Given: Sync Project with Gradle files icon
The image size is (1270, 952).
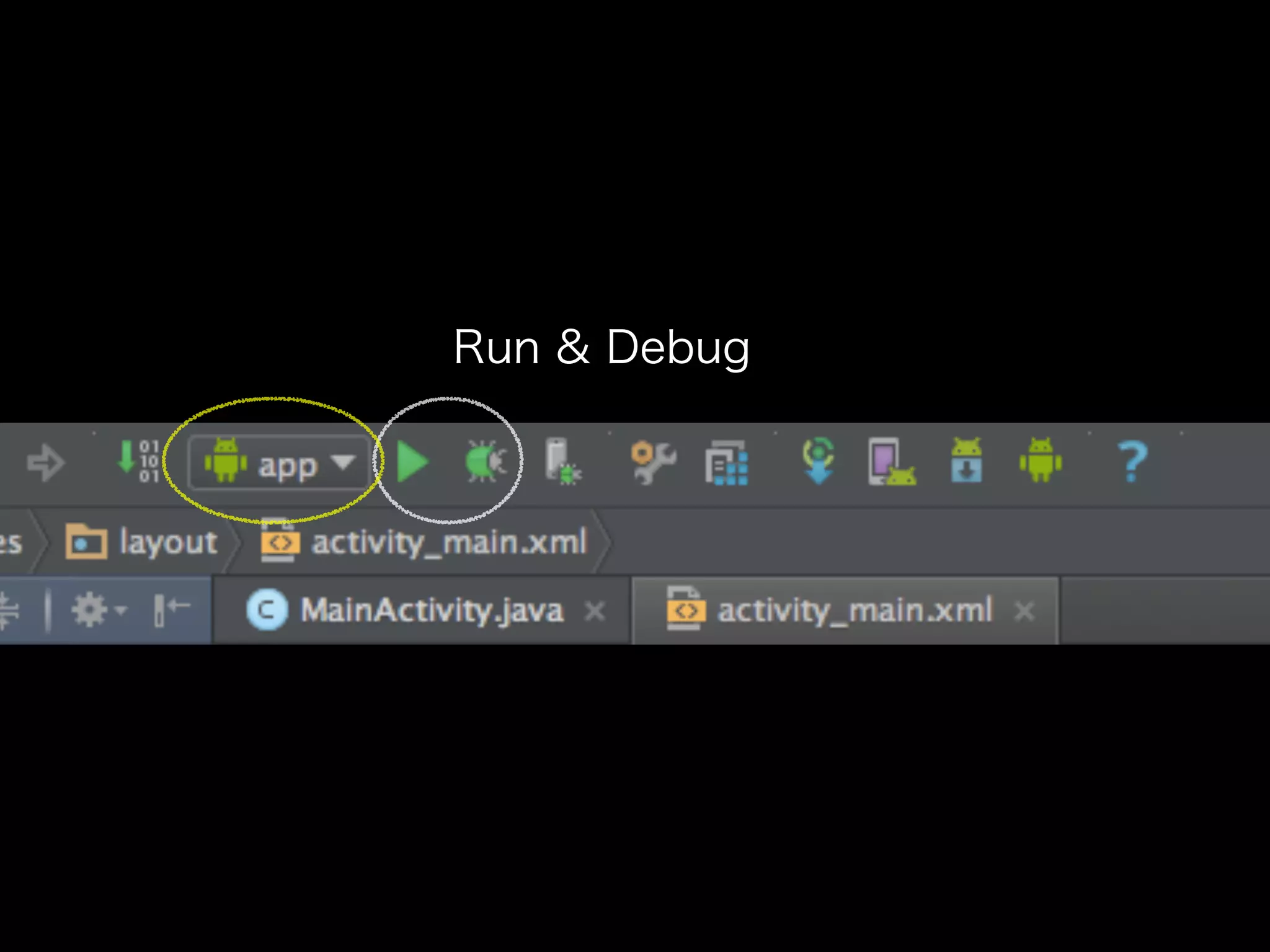Looking at the screenshot, I should pyautogui.click(x=819, y=461).
